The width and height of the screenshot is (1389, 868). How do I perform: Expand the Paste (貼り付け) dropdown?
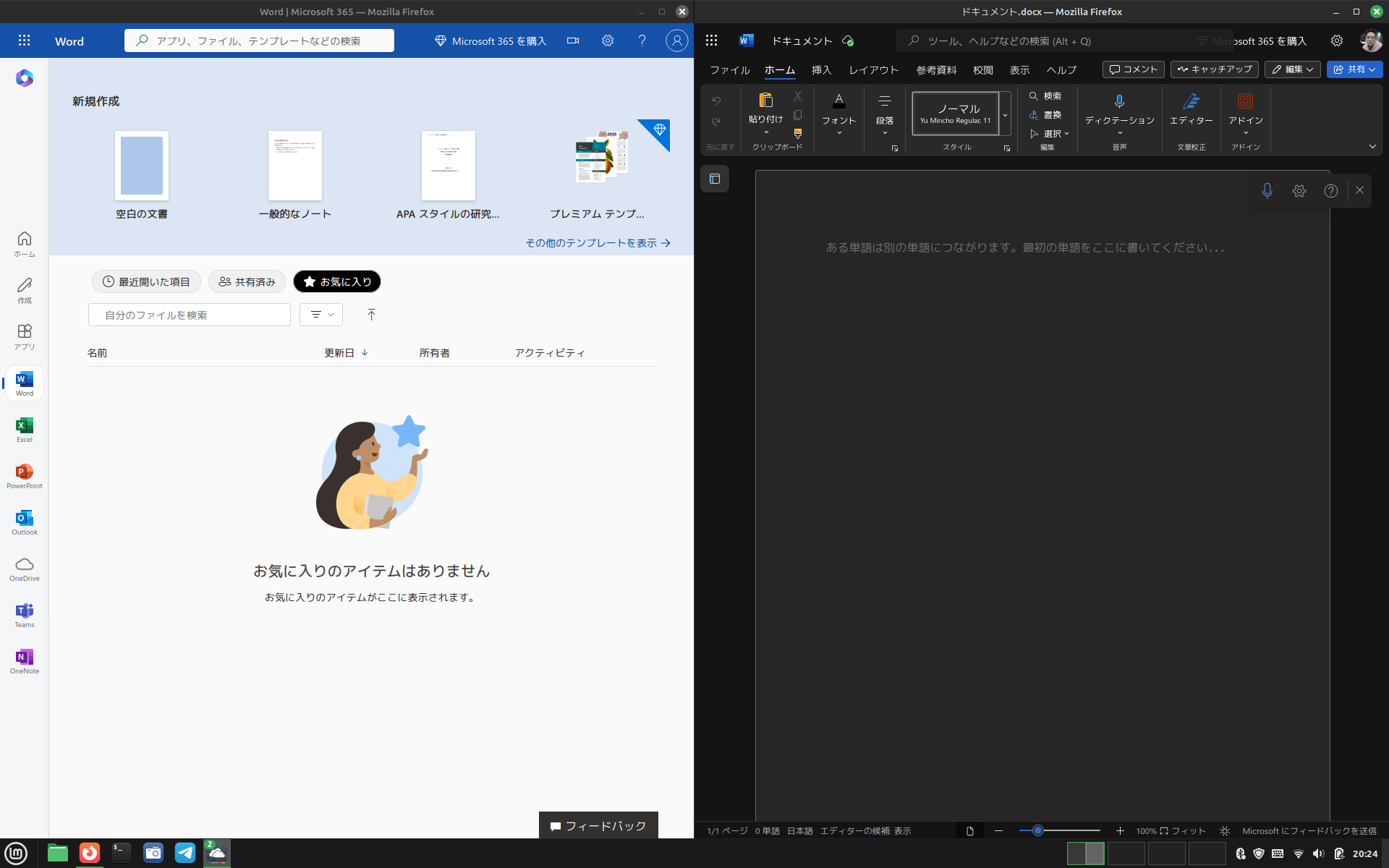coord(765,132)
